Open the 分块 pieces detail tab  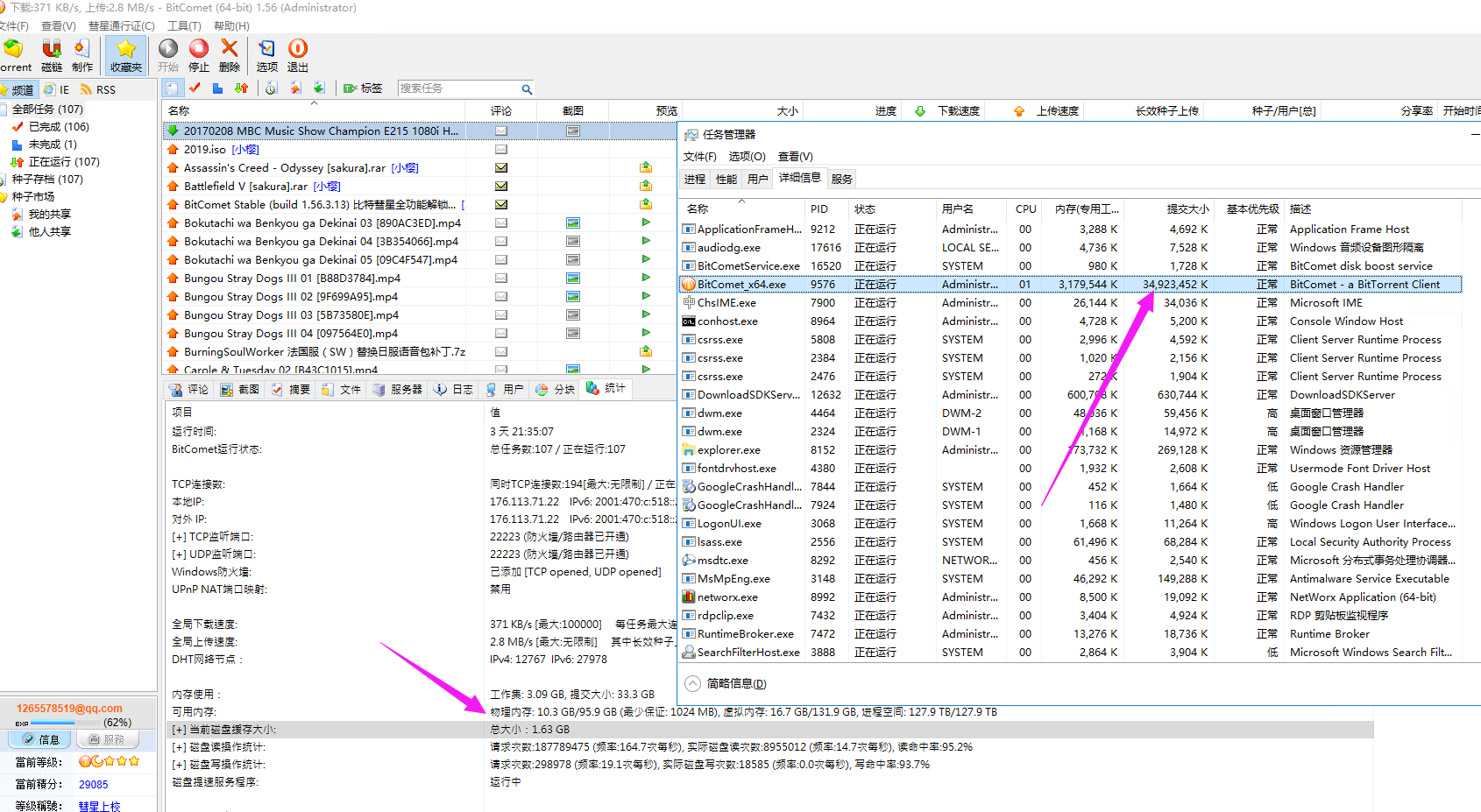[x=555, y=389]
